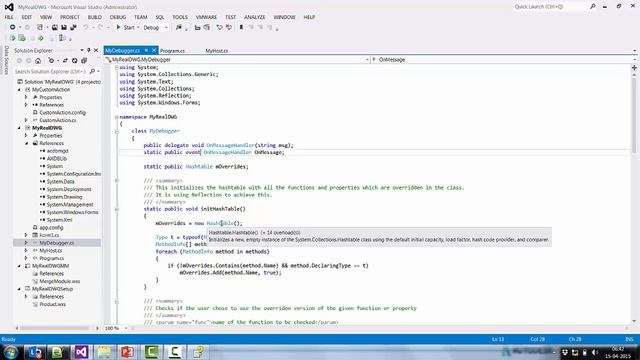Select CustomAction.config in Solution Explorer
Image resolution: width=640 pixels, height=360 pixels.
[62, 113]
